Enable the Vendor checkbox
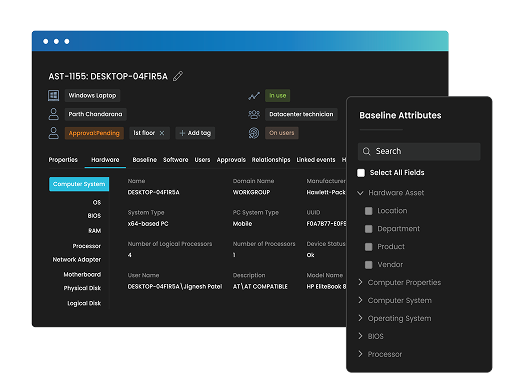The width and height of the screenshot is (523, 388). [369, 265]
